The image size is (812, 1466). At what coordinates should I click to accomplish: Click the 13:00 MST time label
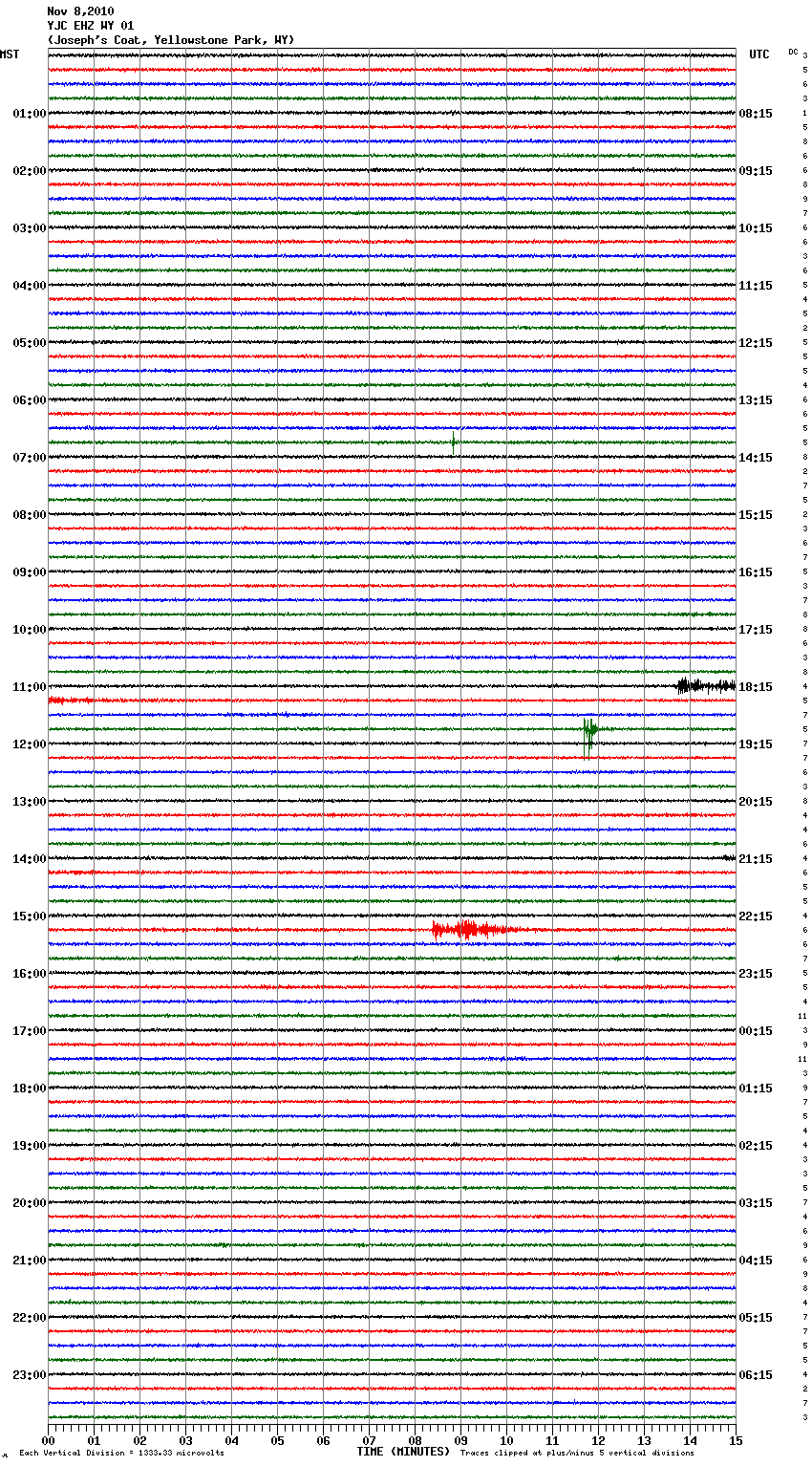coord(29,802)
